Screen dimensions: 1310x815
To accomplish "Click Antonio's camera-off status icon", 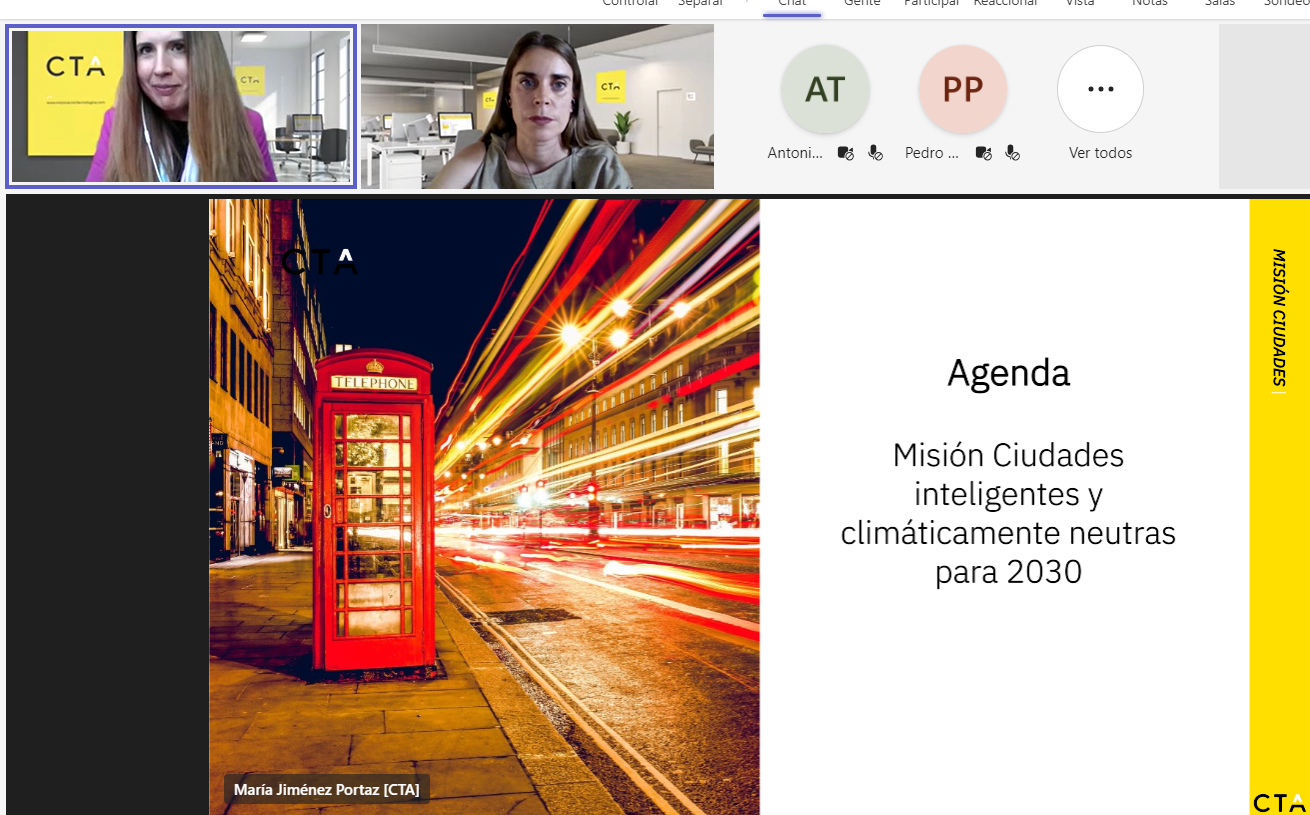I will point(845,153).
